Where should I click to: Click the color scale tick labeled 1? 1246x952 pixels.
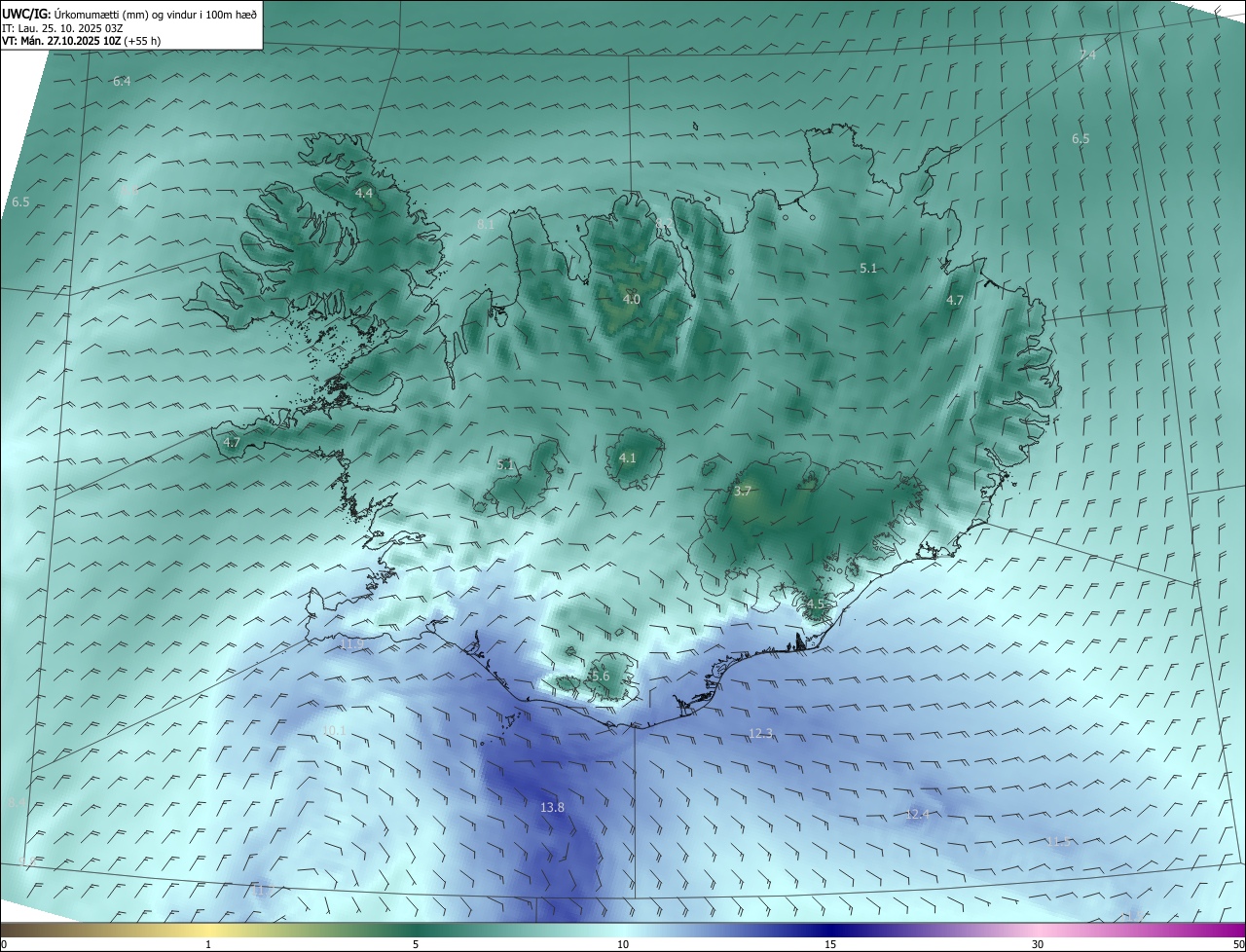click(x=208, y=944)
